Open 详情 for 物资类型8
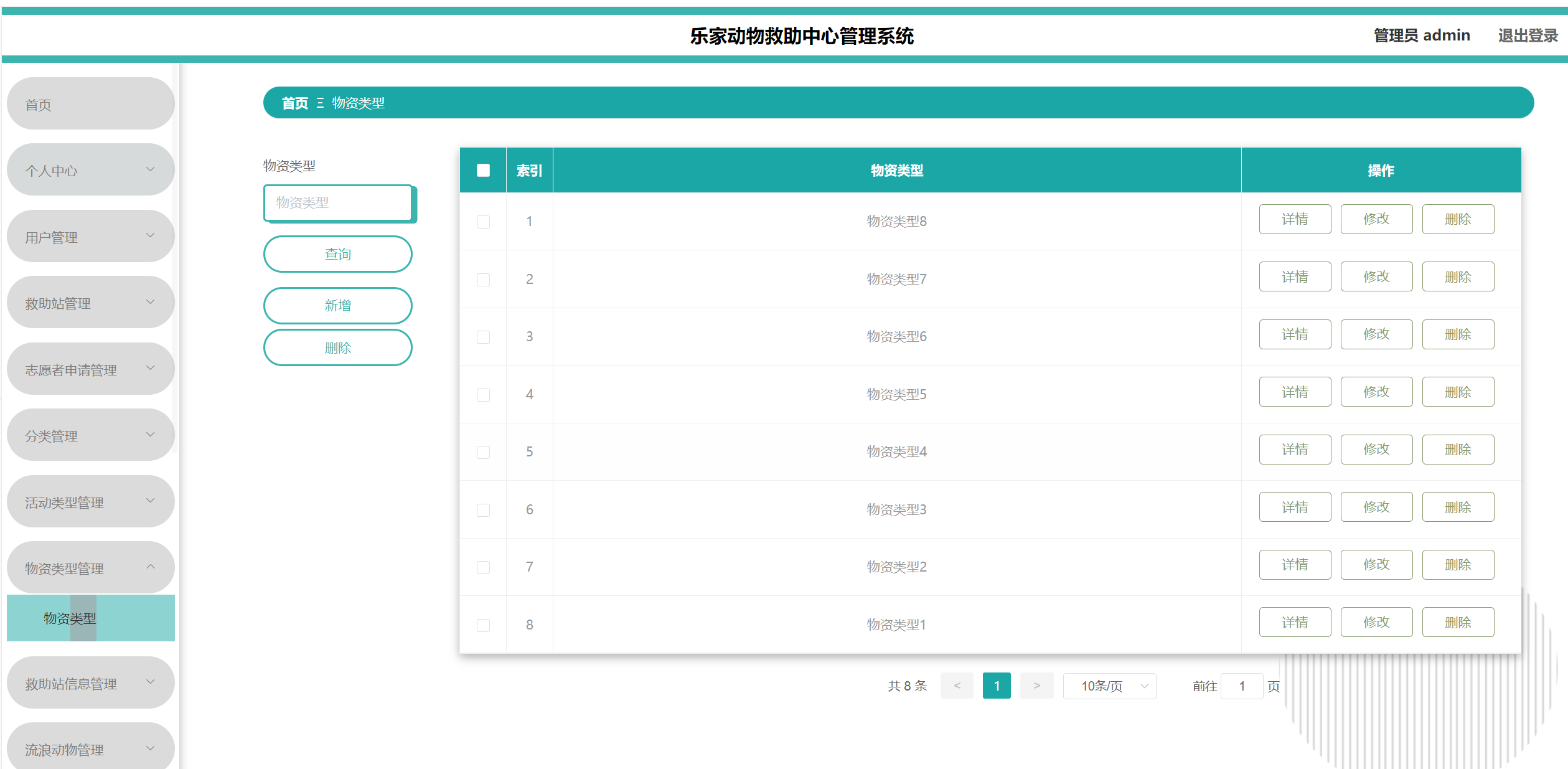 [x=1295, y=219]
